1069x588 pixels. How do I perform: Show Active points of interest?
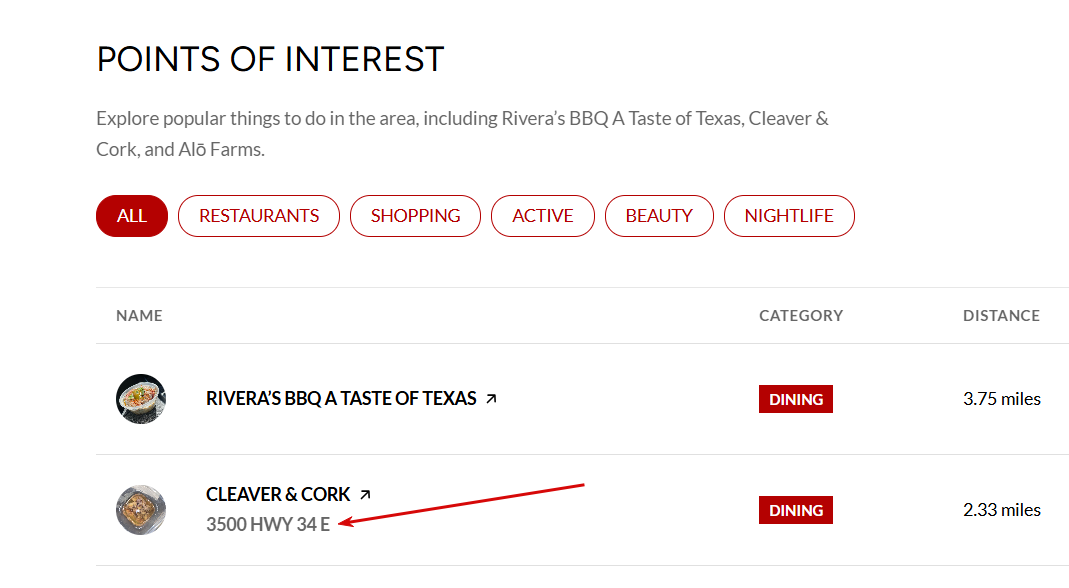[543, 216]
